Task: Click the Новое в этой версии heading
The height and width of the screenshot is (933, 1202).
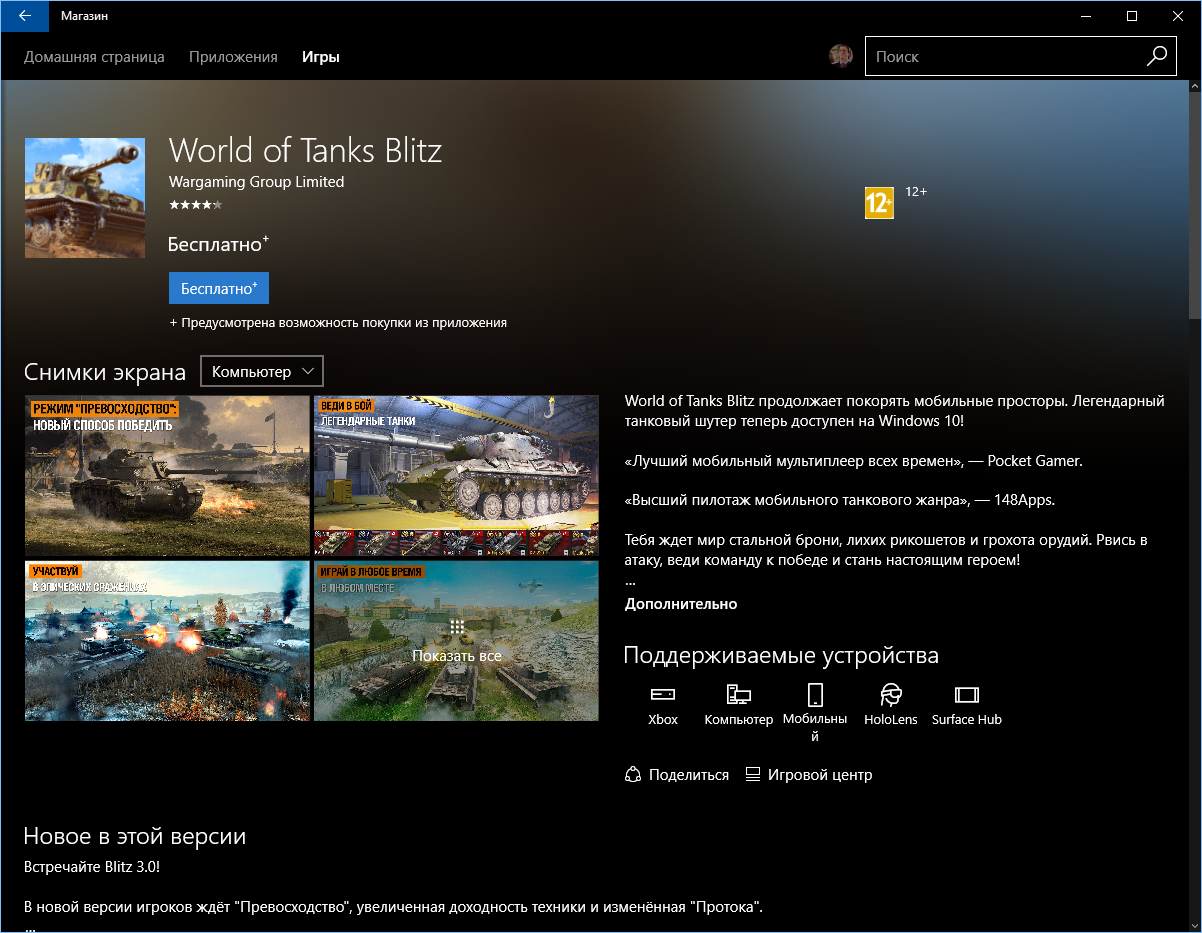Action: coord(134,836)
